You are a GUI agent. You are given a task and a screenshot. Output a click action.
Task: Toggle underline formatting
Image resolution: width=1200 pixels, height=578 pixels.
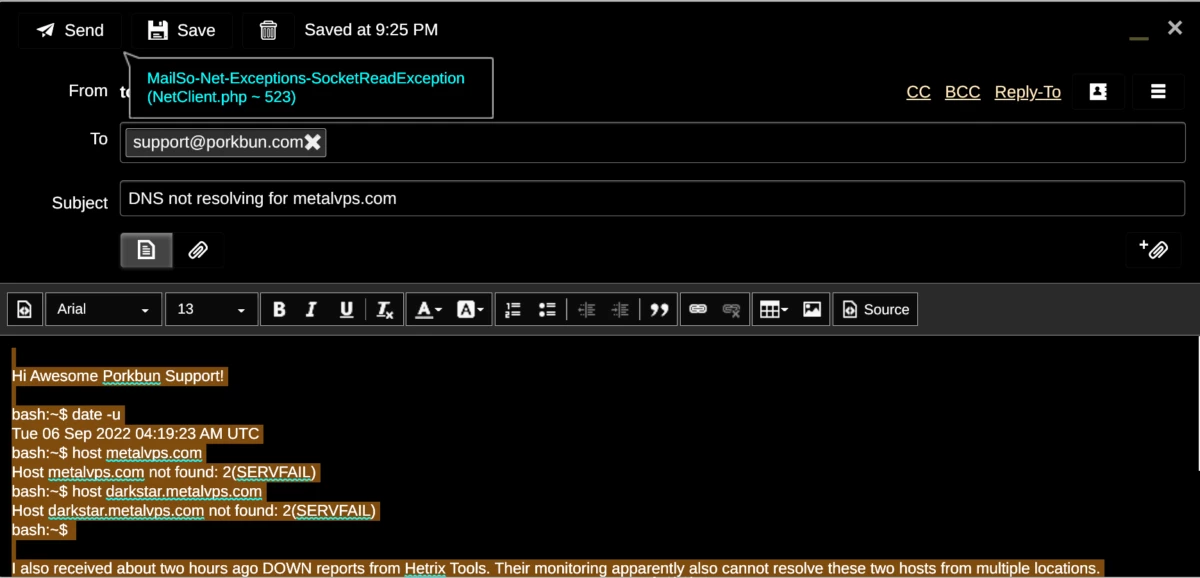(346, 310)
